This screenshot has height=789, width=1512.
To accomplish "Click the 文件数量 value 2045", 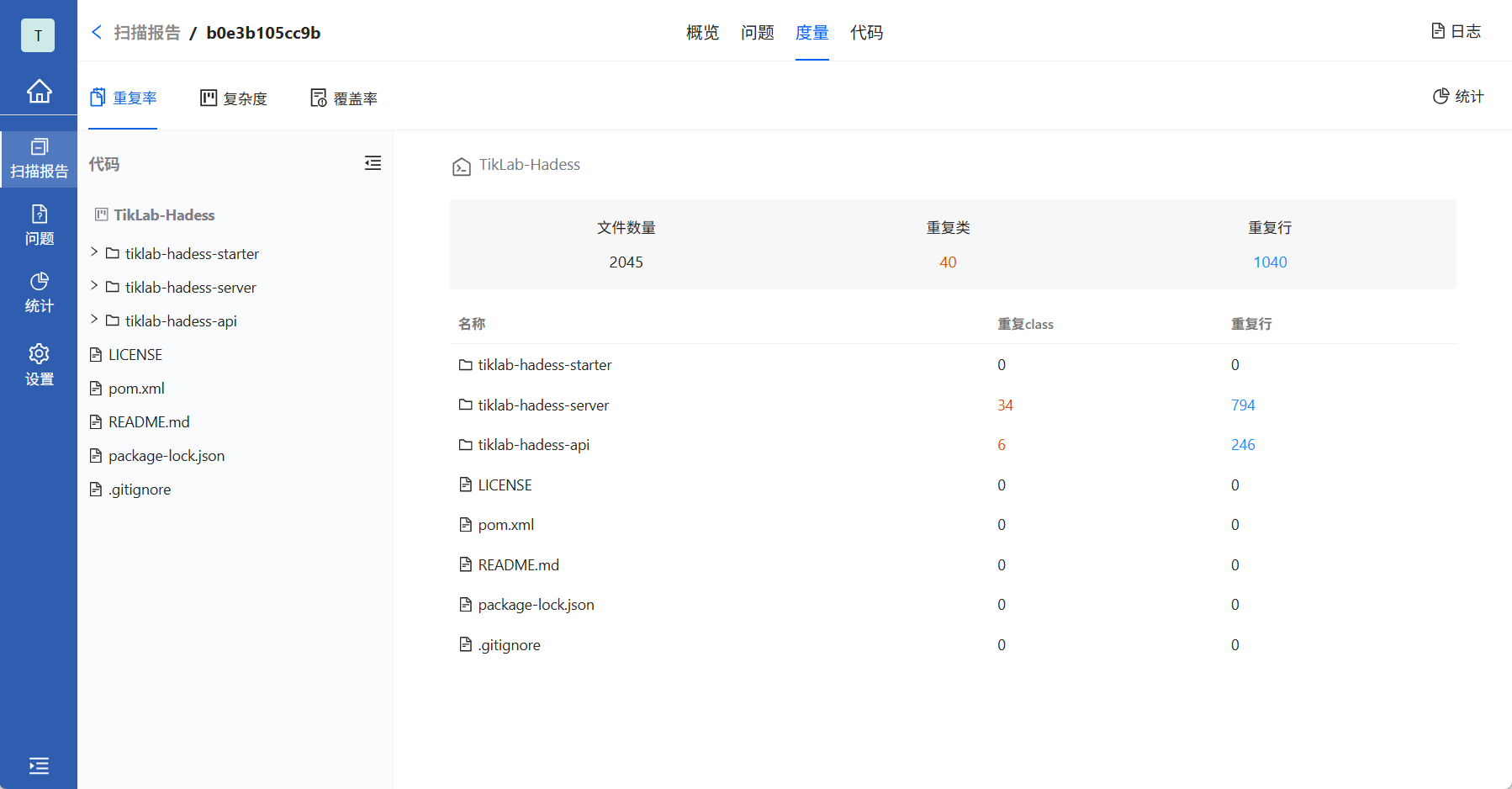I will click(x=626, y=262).
